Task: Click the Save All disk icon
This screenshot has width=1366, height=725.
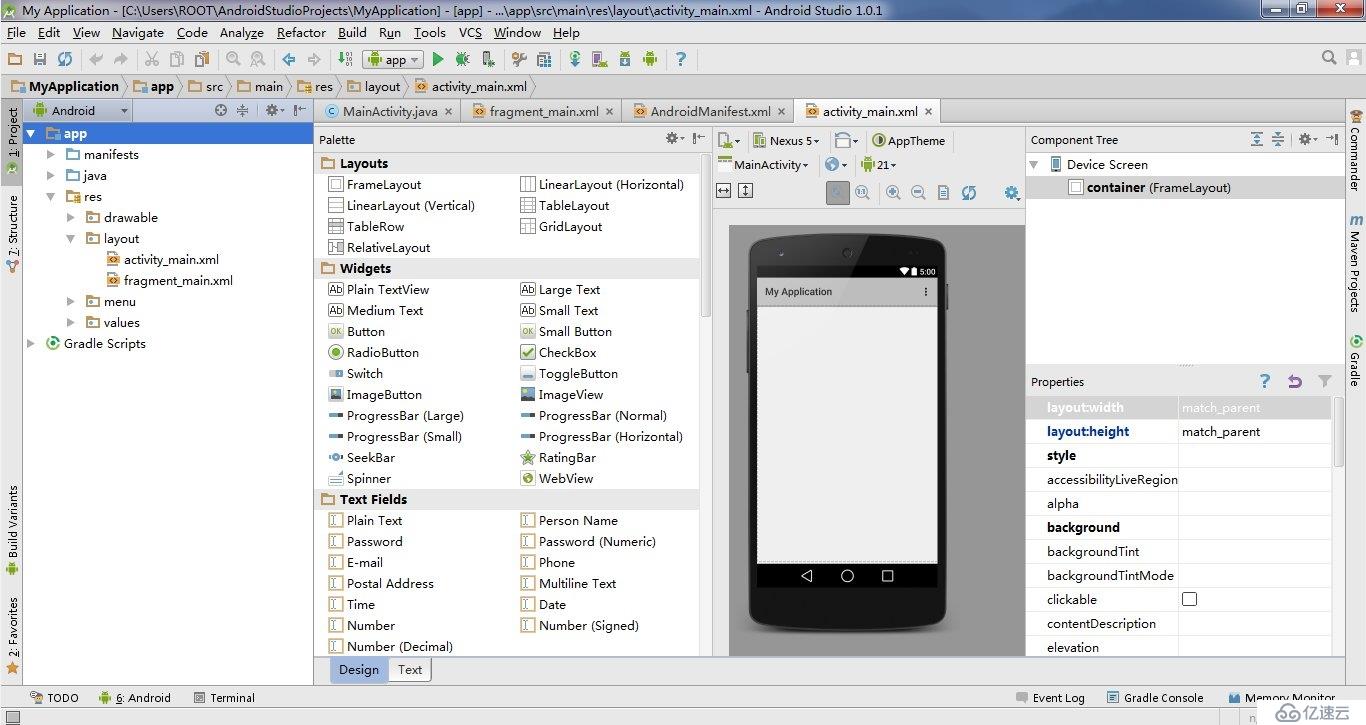Action: coord(40,60)
